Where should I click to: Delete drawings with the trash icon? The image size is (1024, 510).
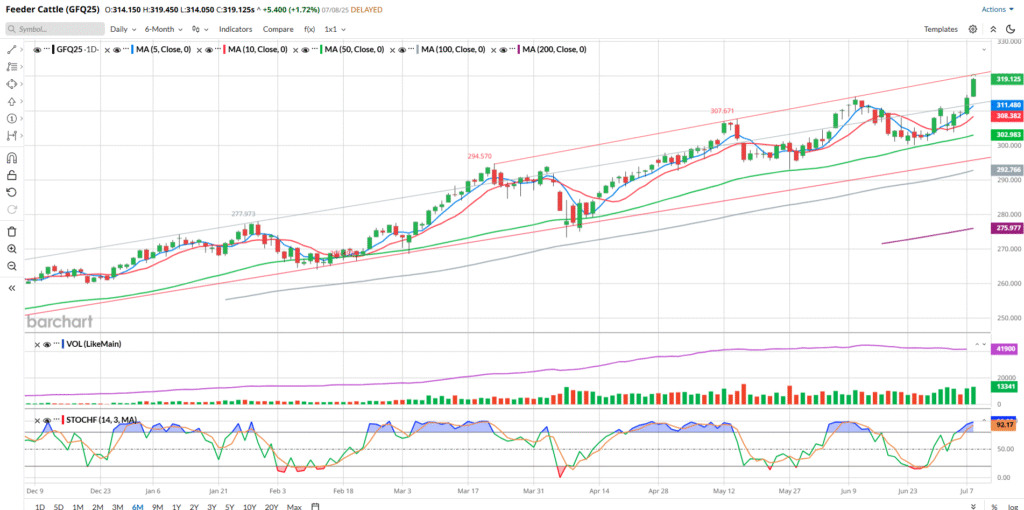12,231
